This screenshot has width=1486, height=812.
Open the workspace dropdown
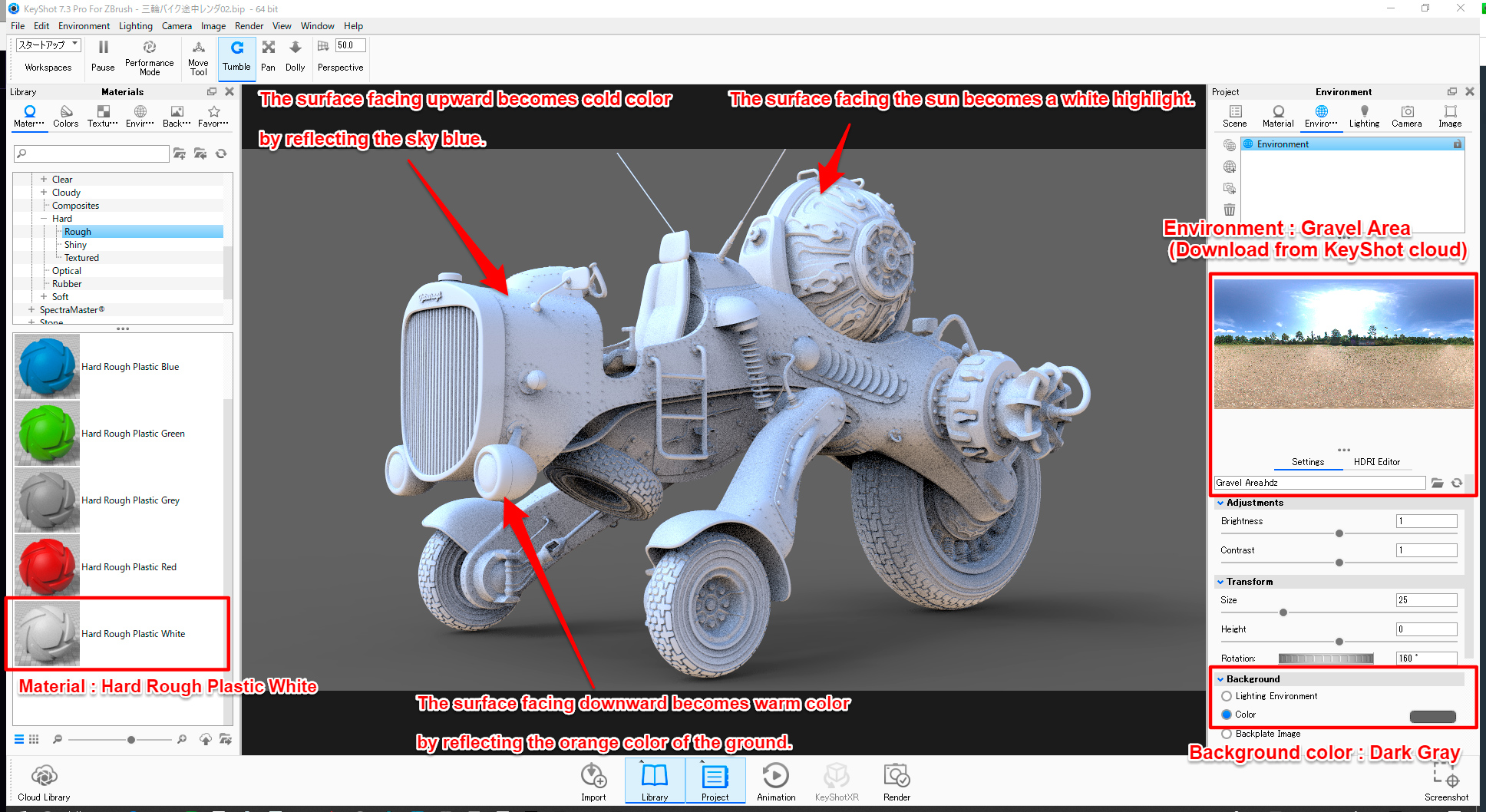pyautogui.click(x=48, y=45)
